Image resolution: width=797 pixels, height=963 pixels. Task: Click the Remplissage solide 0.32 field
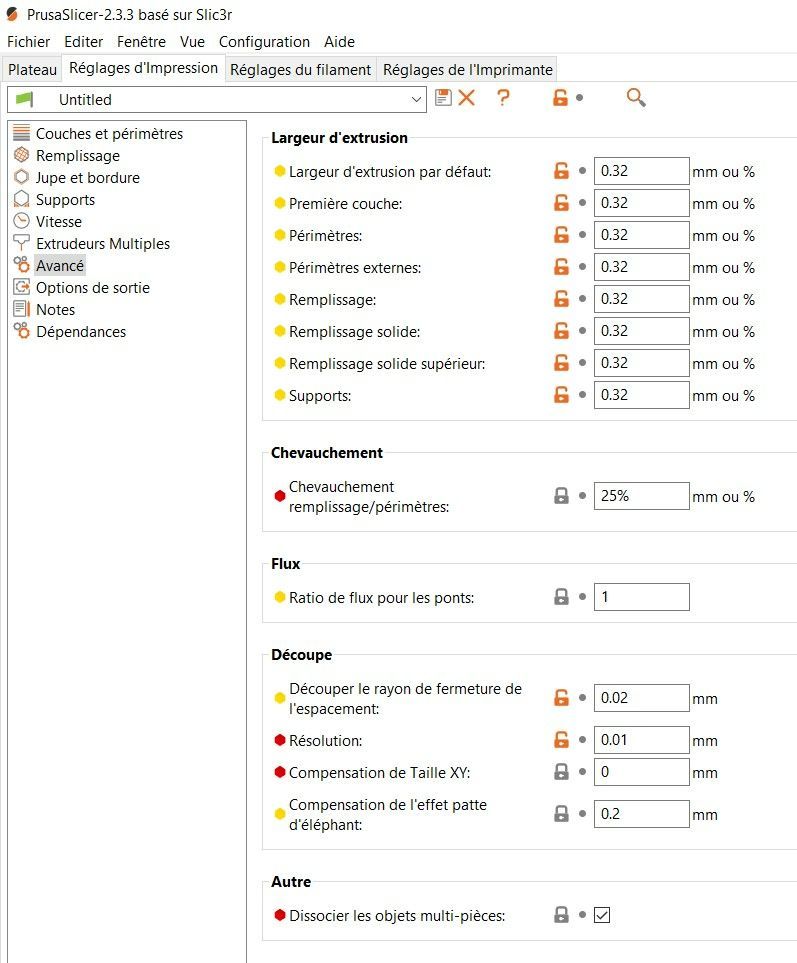point(641,330)
